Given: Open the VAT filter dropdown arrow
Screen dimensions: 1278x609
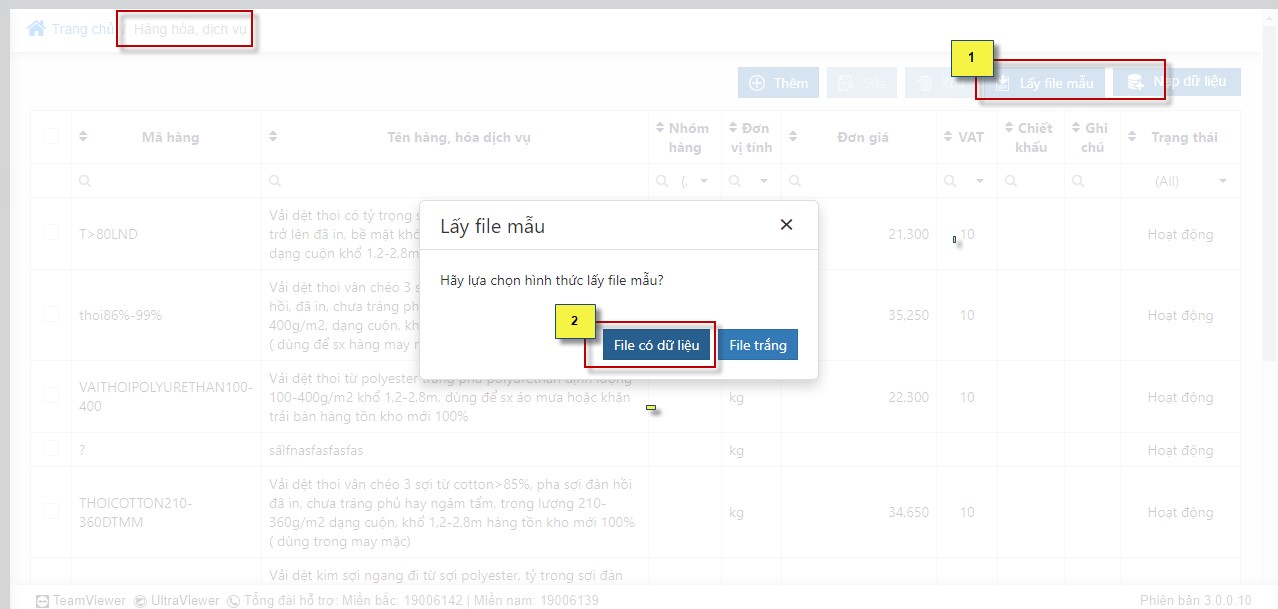Looking at the screenshot, I should click(980, 181).
